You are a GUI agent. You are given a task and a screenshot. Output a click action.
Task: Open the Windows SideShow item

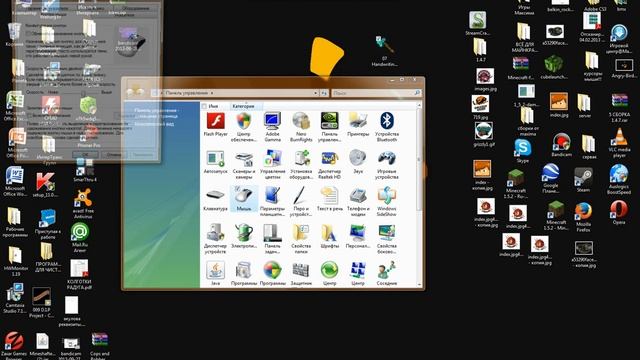click(387, 202)
